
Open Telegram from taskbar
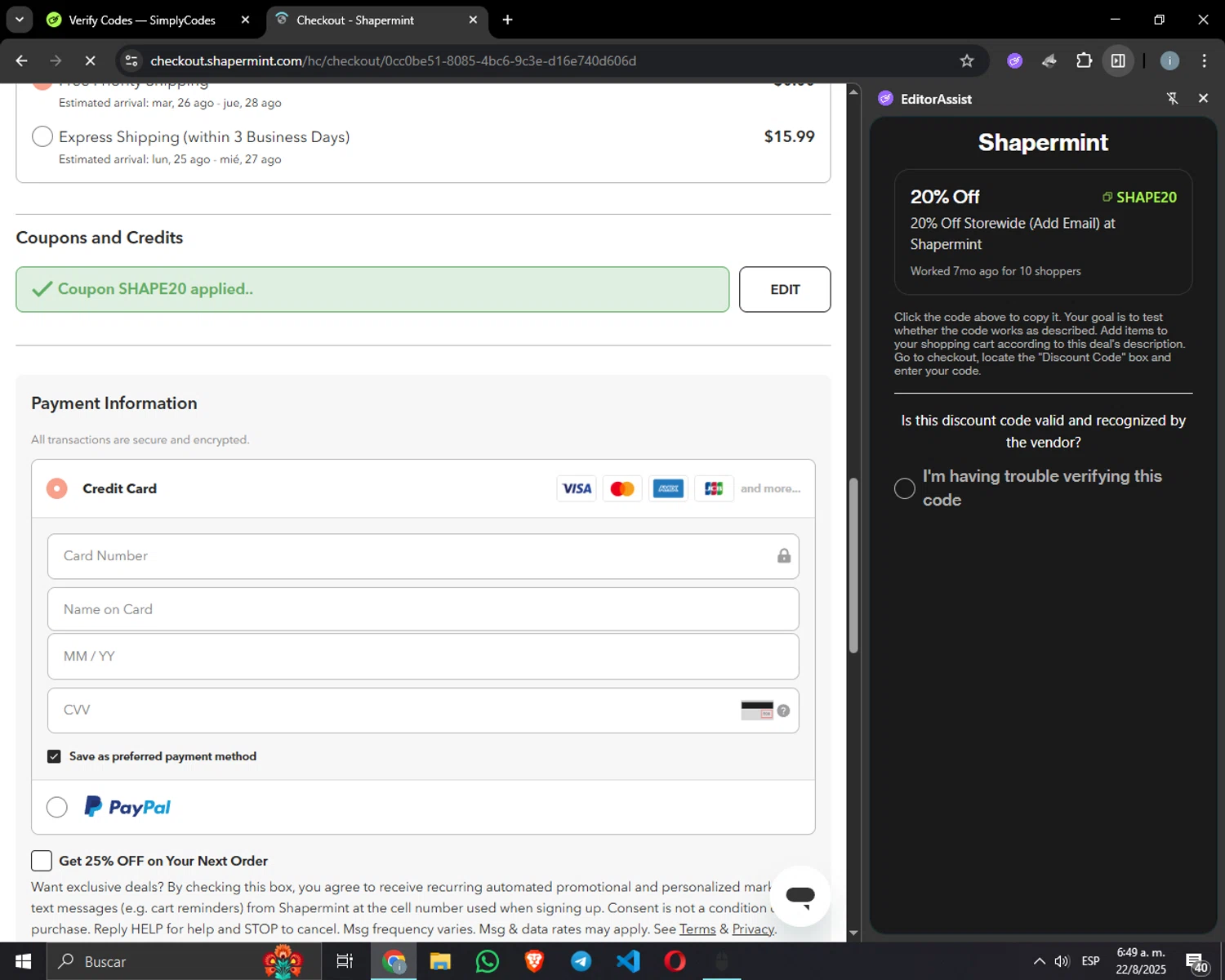click(x=581, y=961)
